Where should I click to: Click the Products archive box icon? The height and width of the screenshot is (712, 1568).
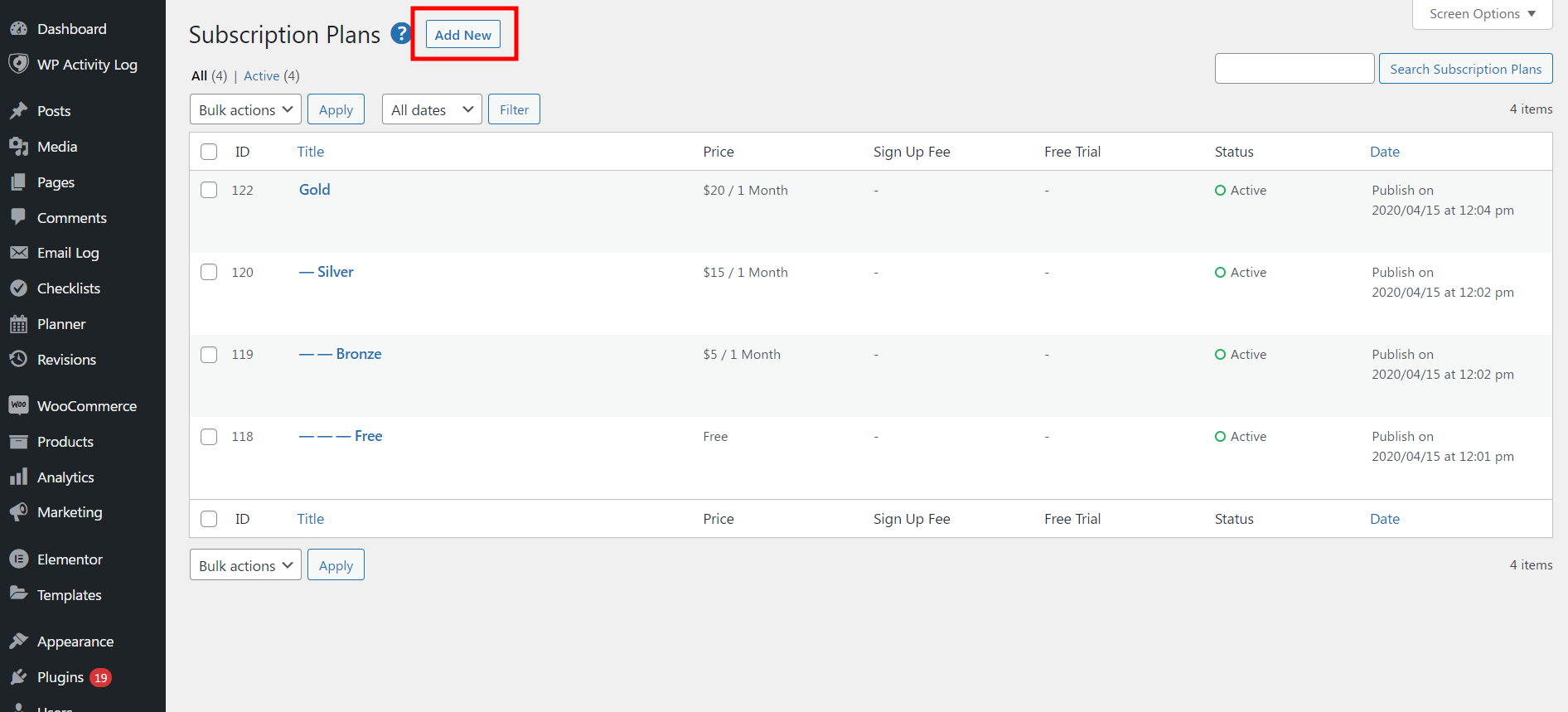[x=18, y=442]
